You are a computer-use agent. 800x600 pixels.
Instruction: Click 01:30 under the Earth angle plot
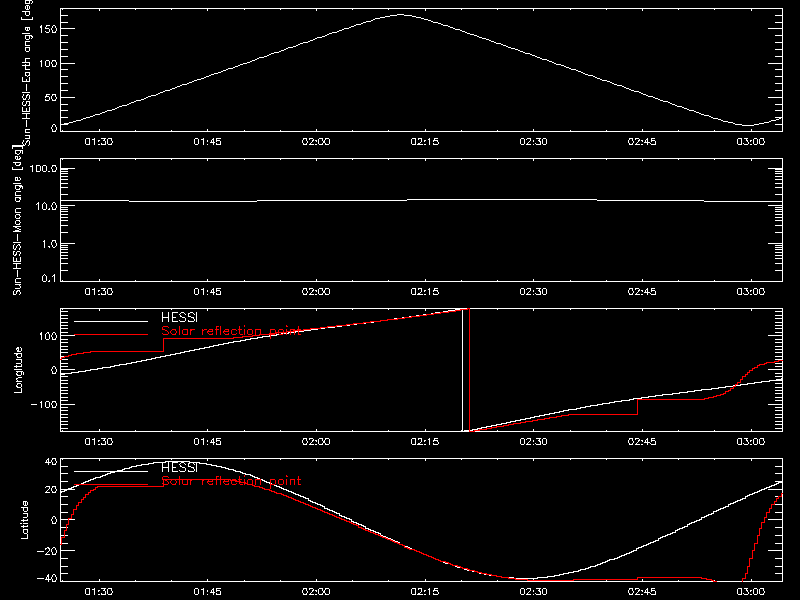[x=98, y=142]
